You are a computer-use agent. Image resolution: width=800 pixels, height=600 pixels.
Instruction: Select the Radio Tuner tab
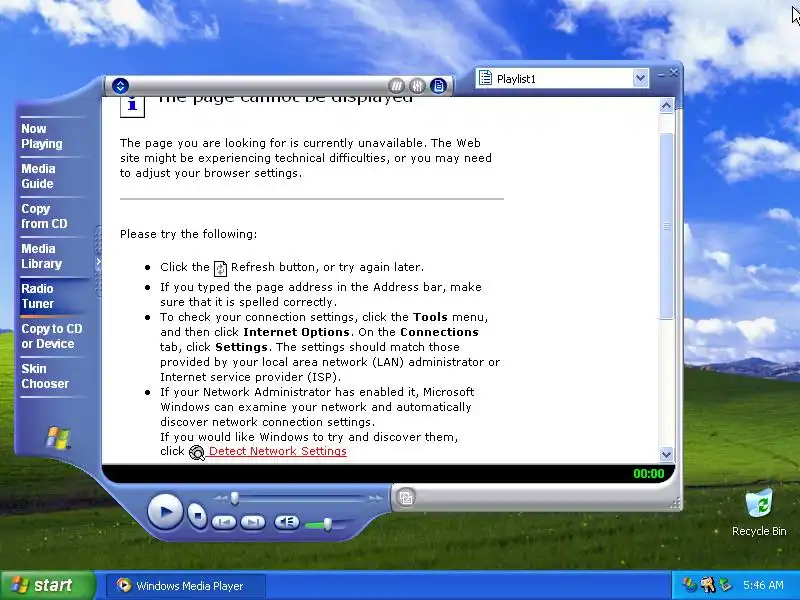(52, 296)
